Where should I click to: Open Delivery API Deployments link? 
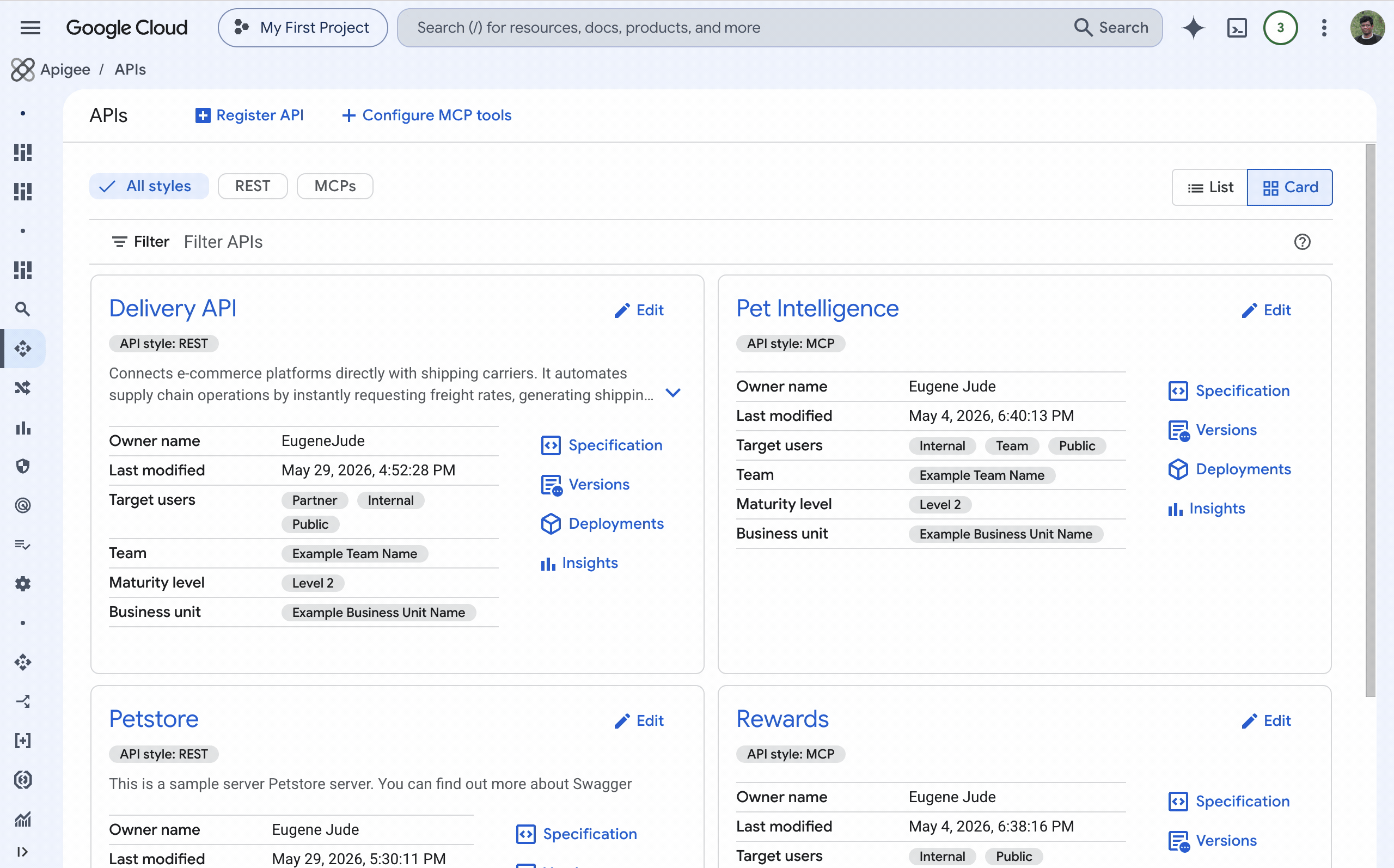tap(602, 523)
